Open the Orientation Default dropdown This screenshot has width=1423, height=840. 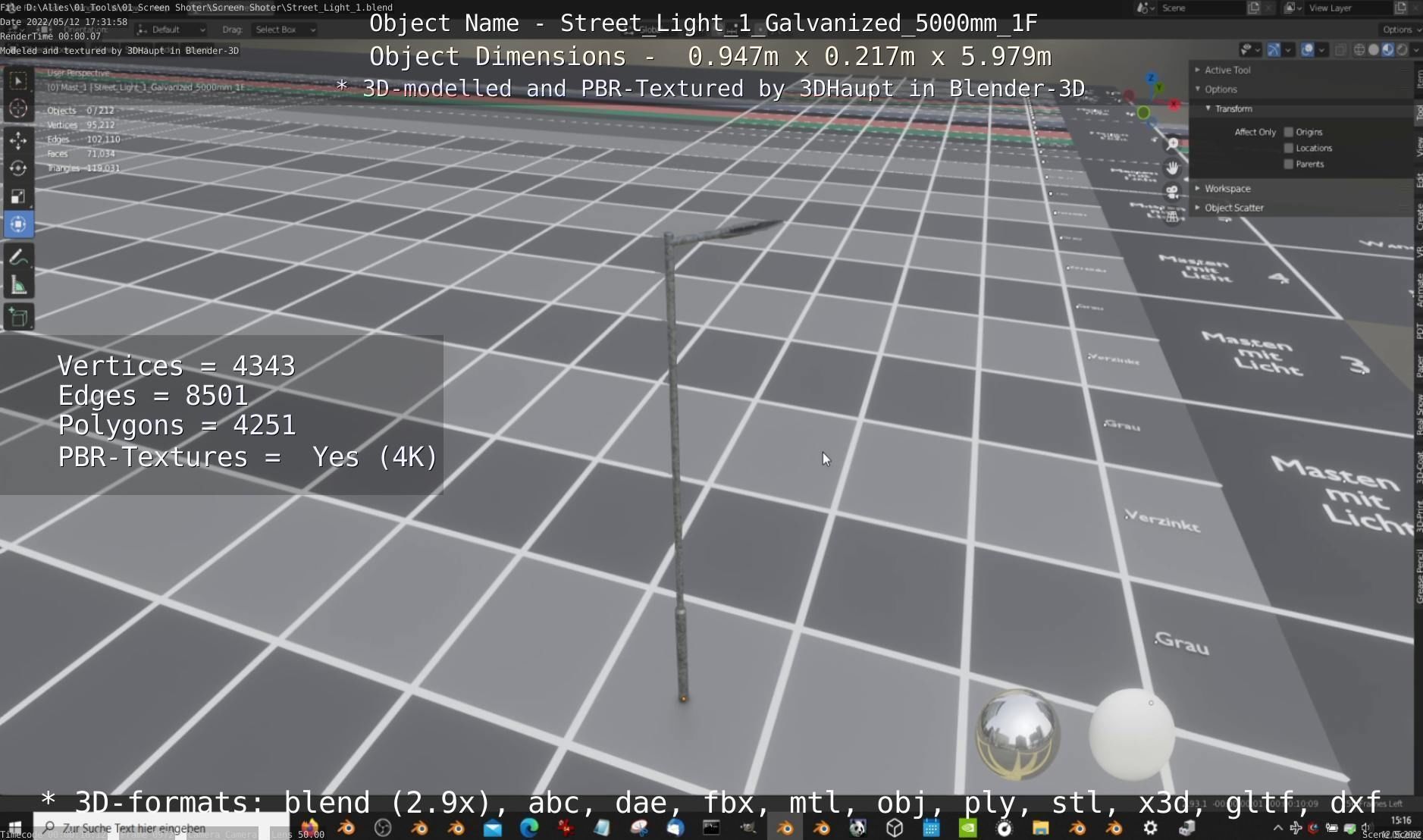pyautogui.click(x=171, y=30)
